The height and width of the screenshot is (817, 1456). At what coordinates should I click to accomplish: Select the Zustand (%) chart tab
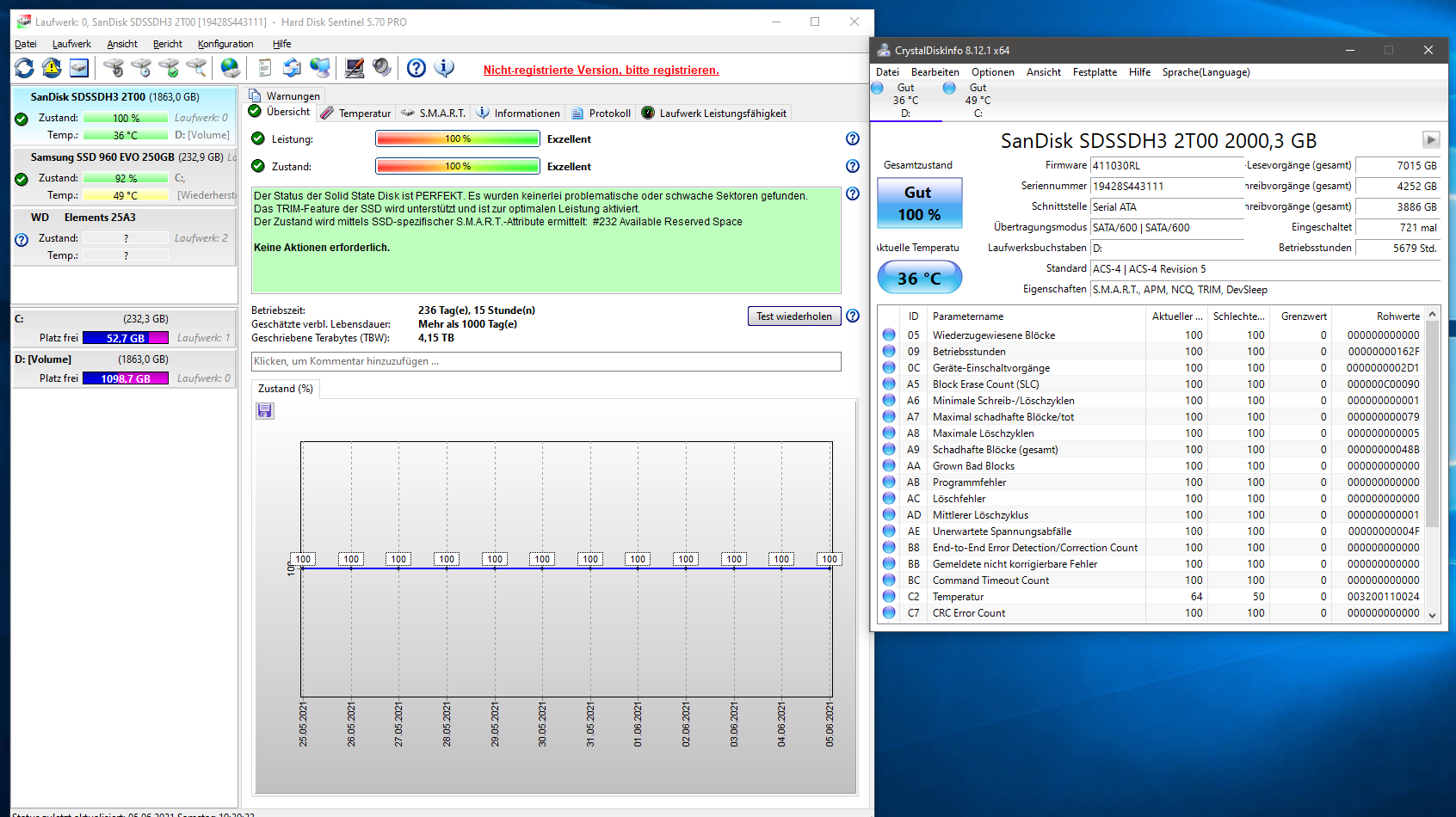[286, 389]
